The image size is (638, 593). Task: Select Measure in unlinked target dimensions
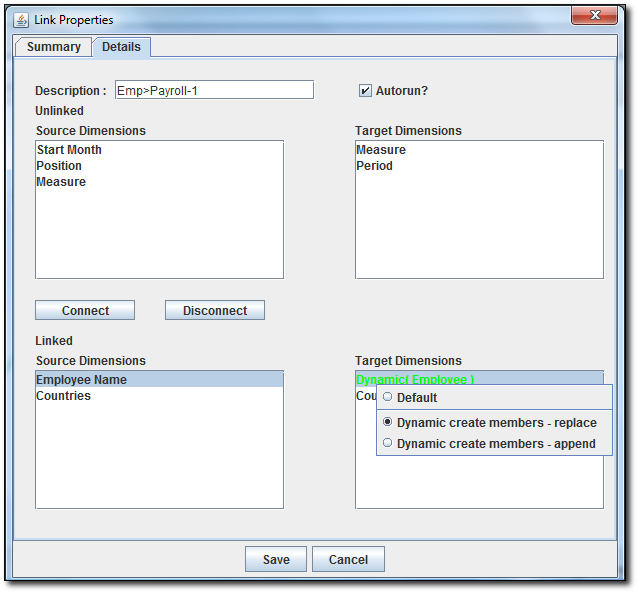click(x=381, y=150)
